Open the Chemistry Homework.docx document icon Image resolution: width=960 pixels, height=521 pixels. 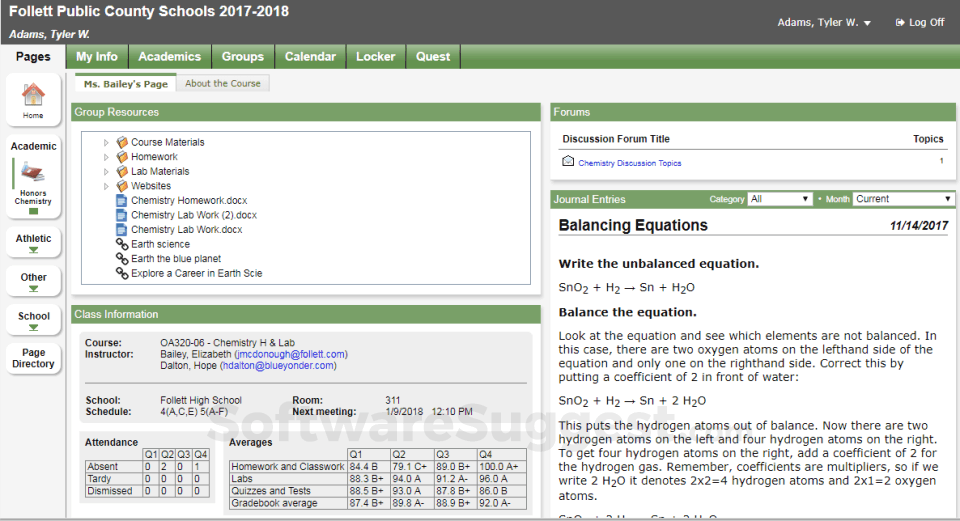[122, 201]
